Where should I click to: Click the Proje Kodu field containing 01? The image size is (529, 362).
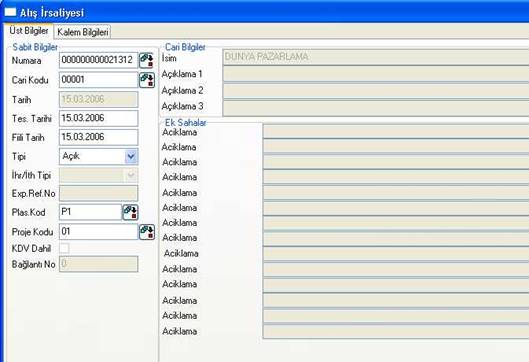pyautogui.click(x=99, y=231)
